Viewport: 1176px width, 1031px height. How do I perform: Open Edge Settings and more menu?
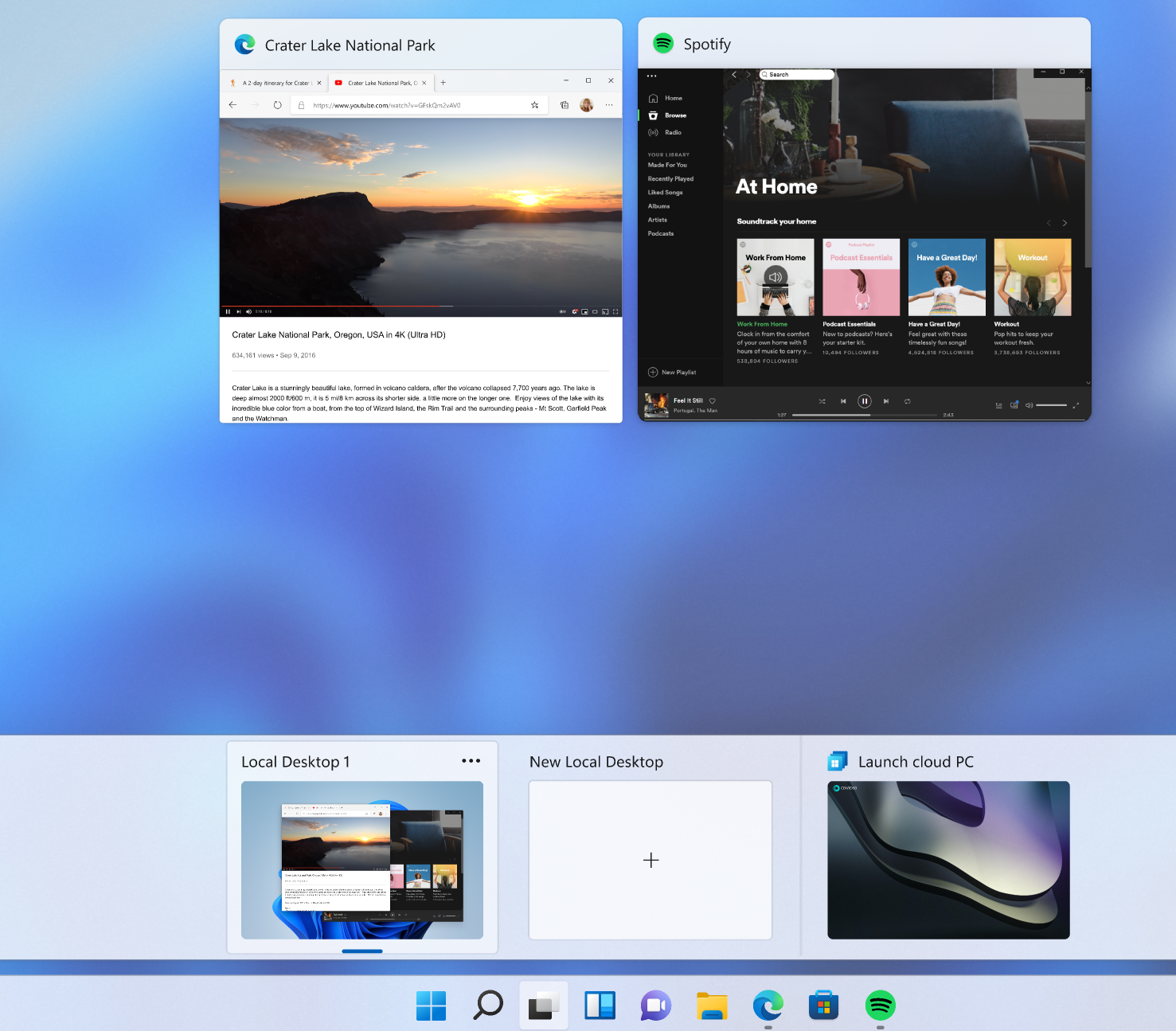609,104
